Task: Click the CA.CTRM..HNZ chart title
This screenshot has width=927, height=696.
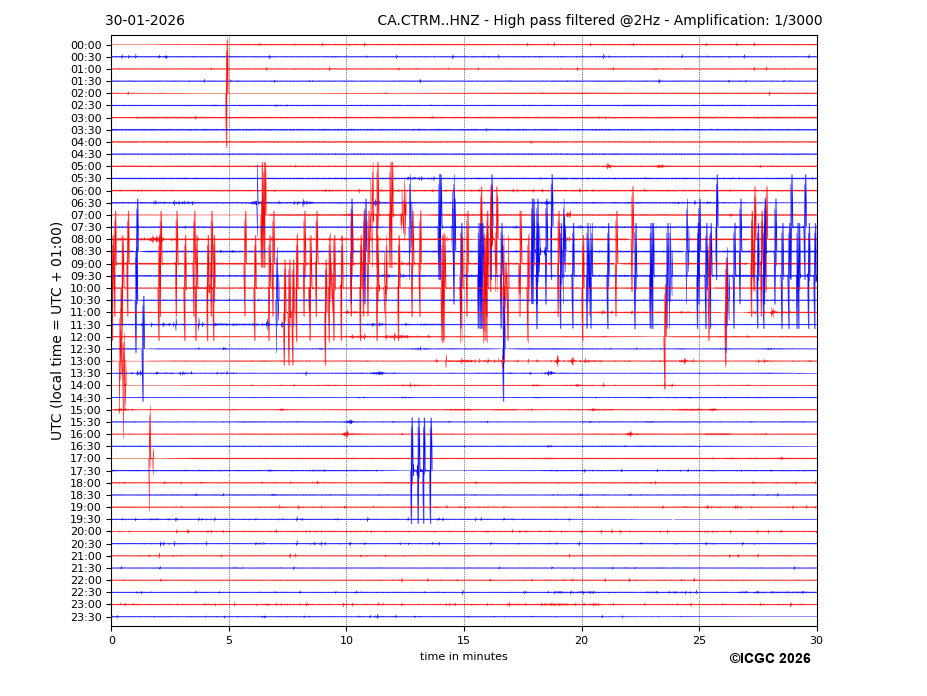Action: 599,21
